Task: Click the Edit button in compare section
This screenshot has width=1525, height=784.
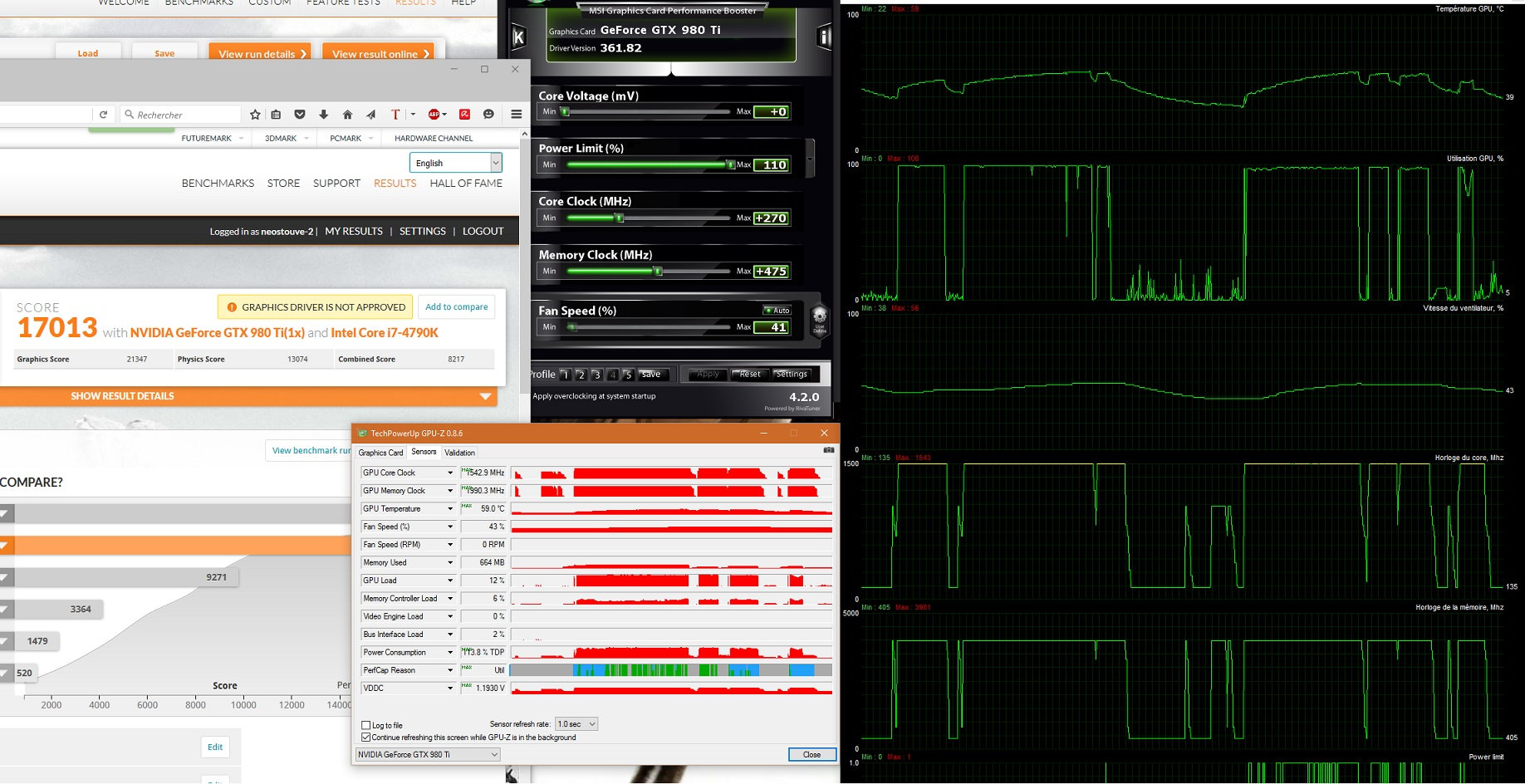Action: (x=215, y=747)
